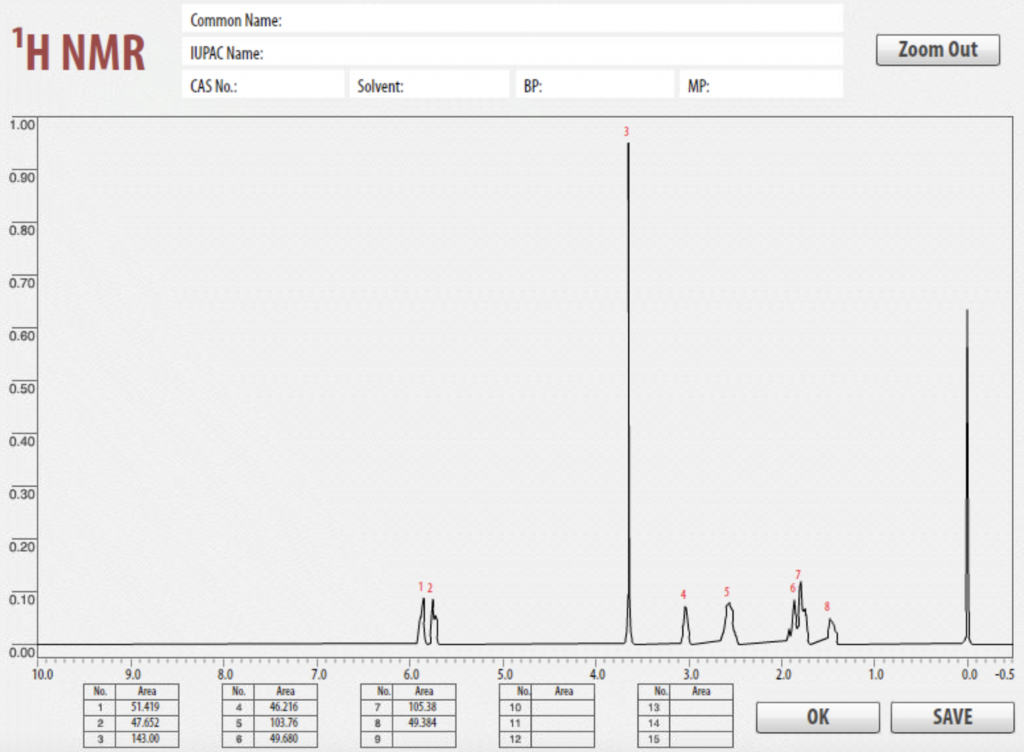Select area cell for peak 11
Image resolution: width=1024 pixels, height=752 pixels.
pyautogui.click(x=562, y=723)
